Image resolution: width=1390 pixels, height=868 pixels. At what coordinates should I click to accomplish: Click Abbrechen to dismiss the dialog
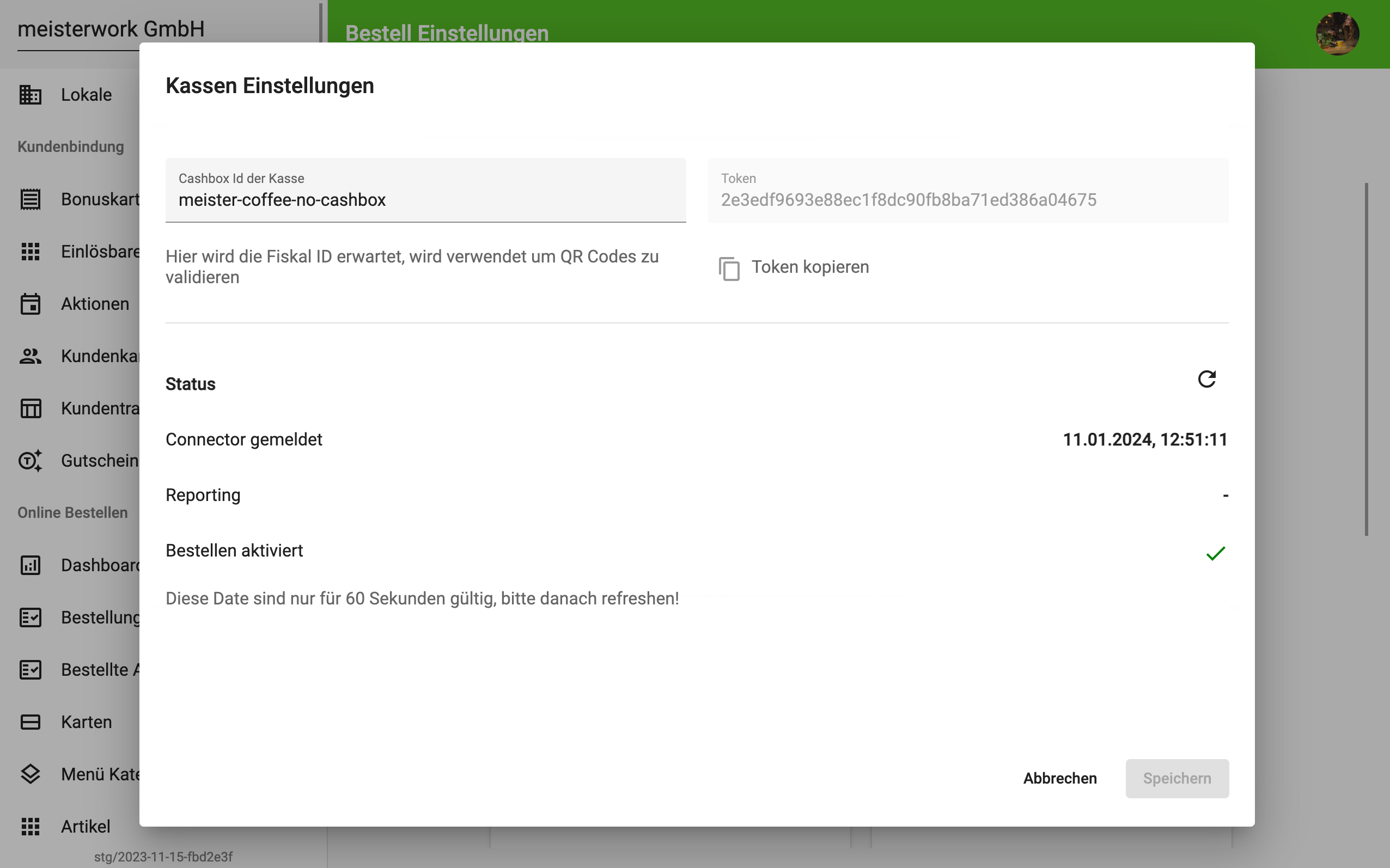1059,779
